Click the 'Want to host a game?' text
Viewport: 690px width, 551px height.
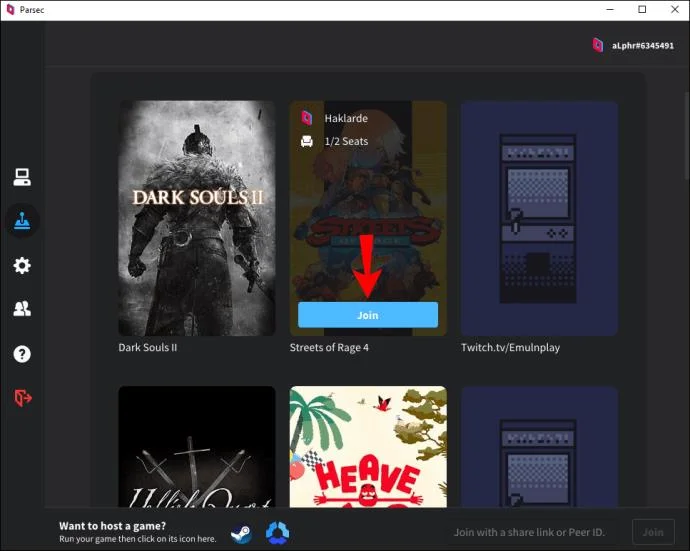point(112,526)
